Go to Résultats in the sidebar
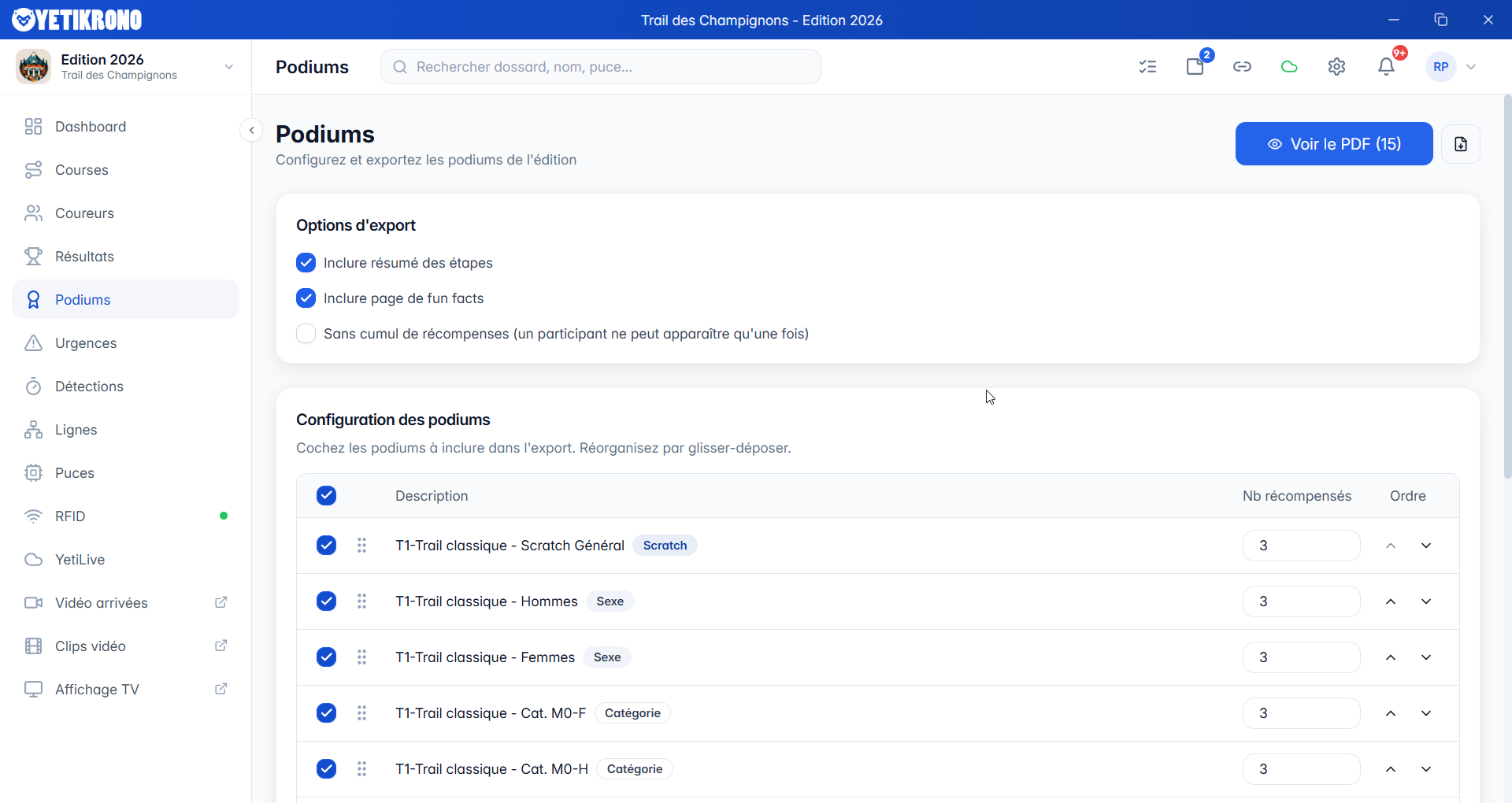The image size is (1512, 803). 84,257
